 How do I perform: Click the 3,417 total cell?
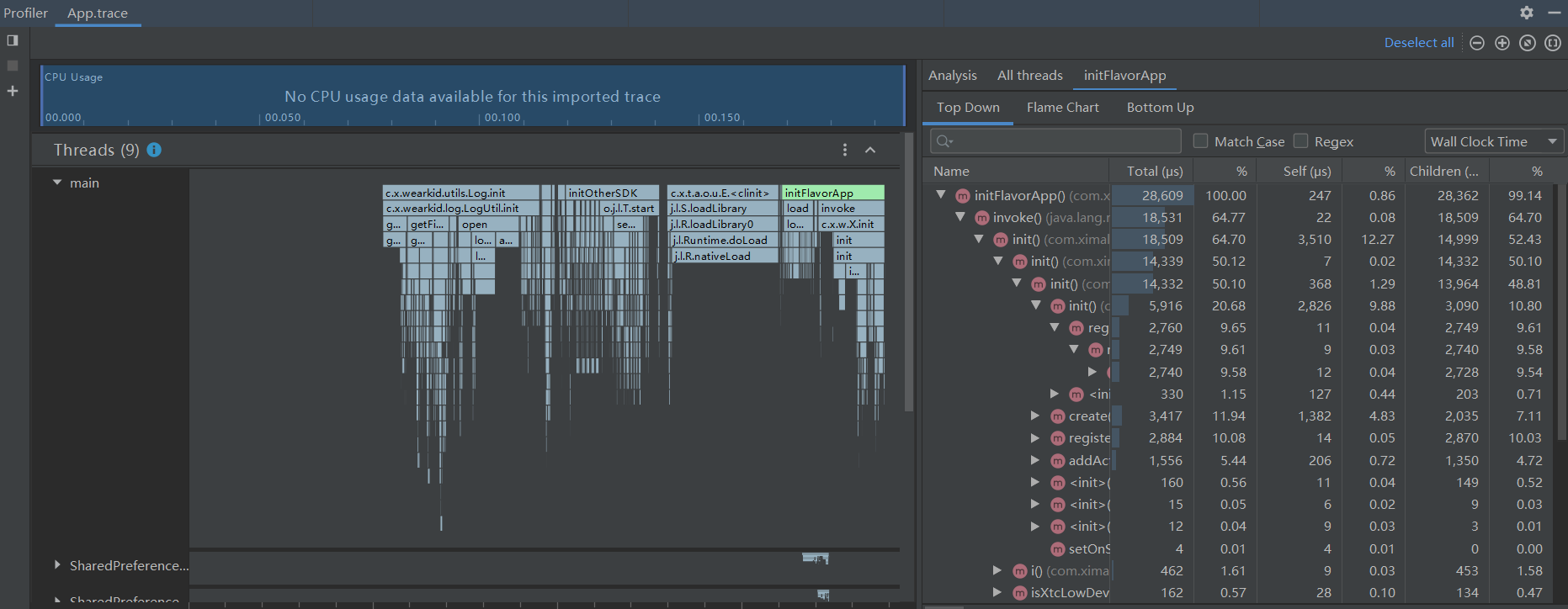click(1151, 416)
